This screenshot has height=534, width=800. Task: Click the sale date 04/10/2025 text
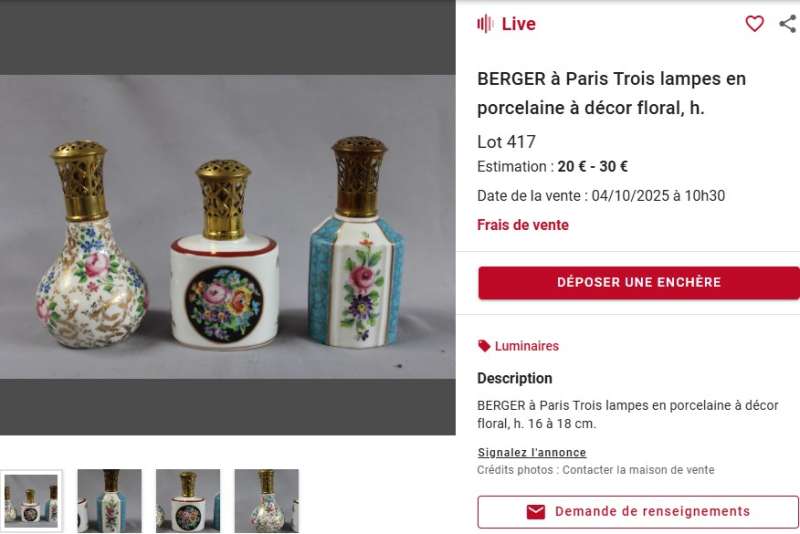point(657,196)
